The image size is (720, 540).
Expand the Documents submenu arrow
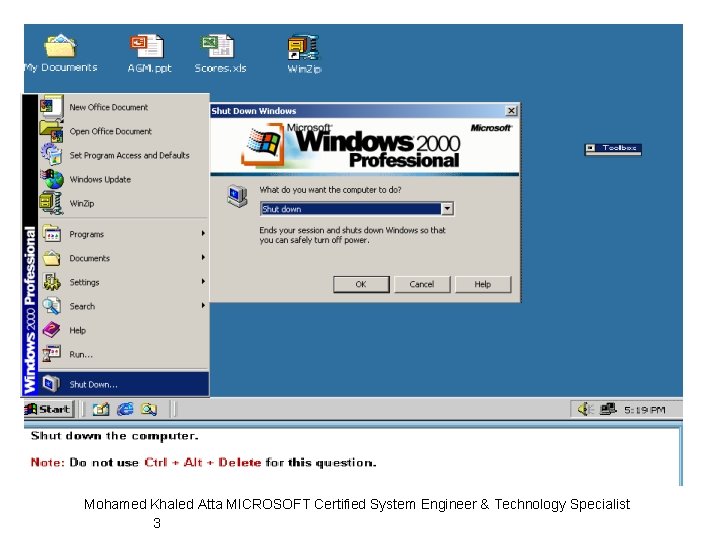203,257
